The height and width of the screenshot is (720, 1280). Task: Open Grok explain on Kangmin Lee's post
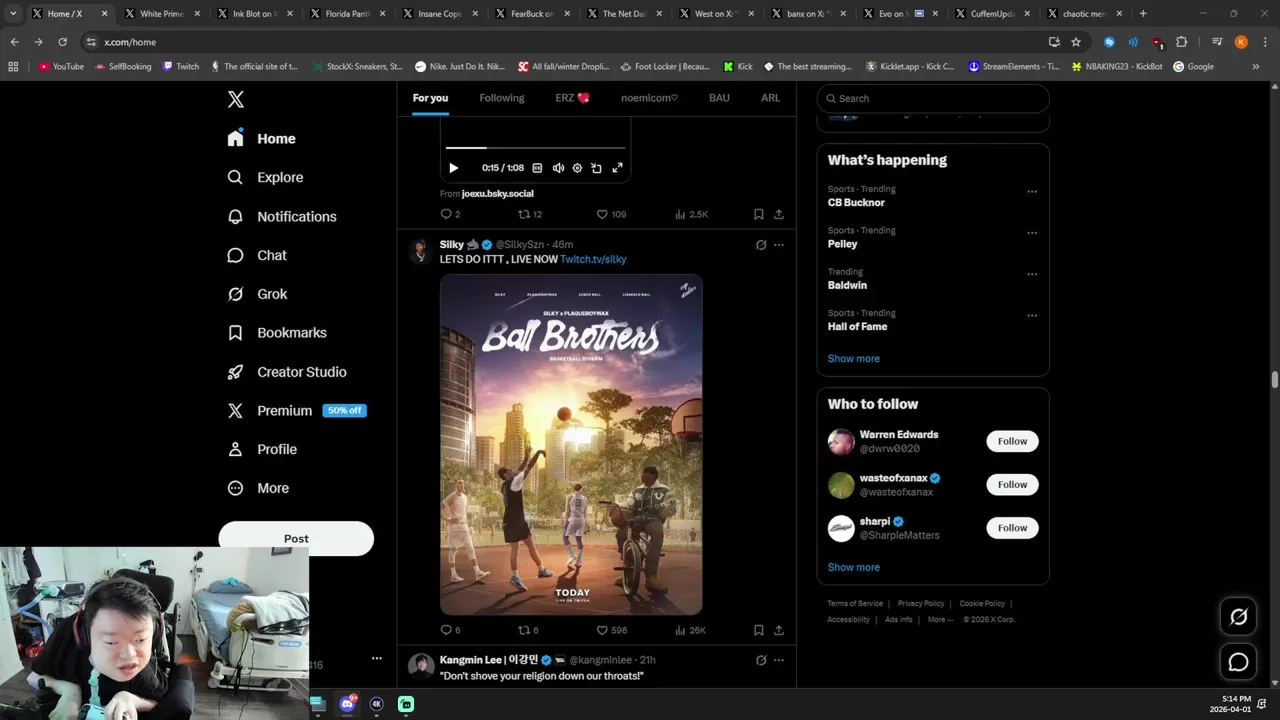tap(761, 660)
